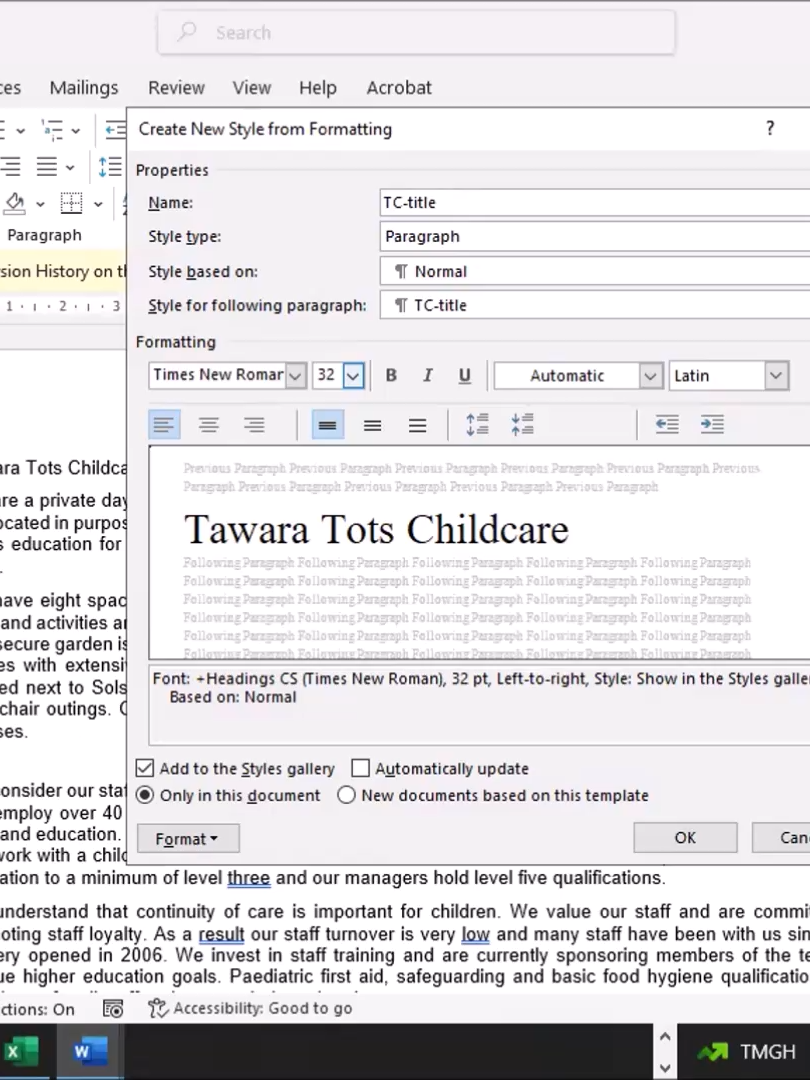This screenshot has height=1080, width=810.
Task: Increase paragraph spacing icon
Action: click(x=477, y=424)
